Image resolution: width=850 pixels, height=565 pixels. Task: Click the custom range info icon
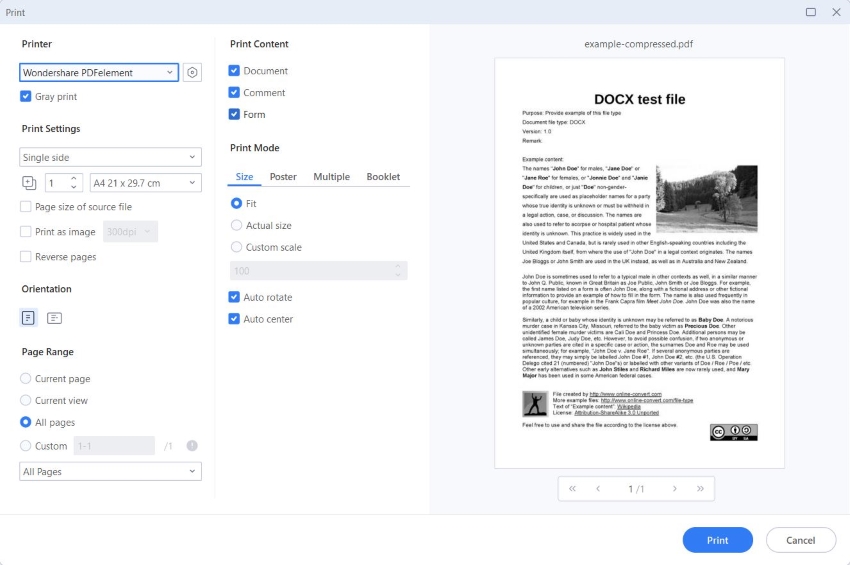point(192,446)
